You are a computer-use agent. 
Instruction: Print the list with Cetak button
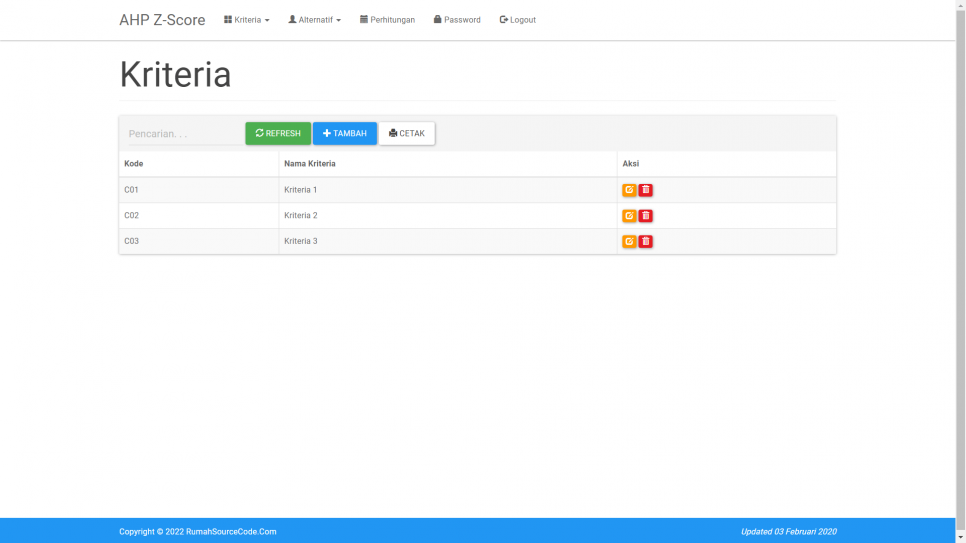pos(407,133)
